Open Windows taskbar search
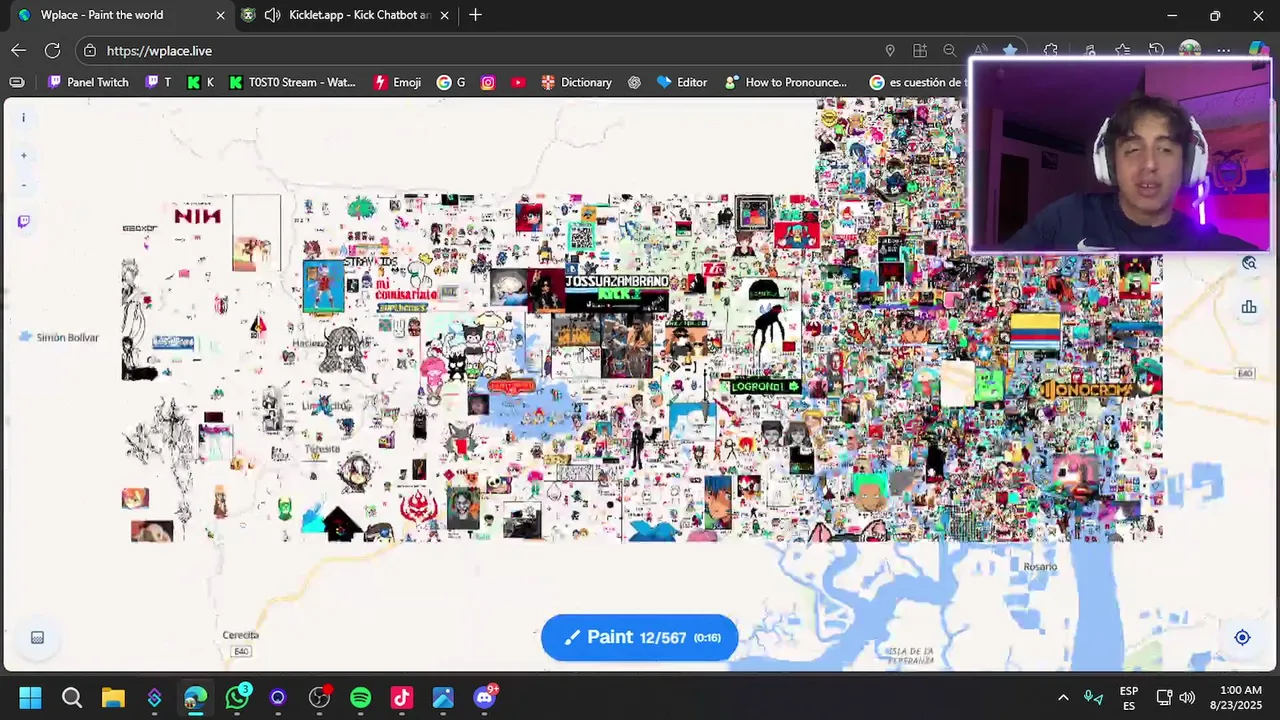The width and height of the screenshot is (1280, 720). (x=72, y=697)
